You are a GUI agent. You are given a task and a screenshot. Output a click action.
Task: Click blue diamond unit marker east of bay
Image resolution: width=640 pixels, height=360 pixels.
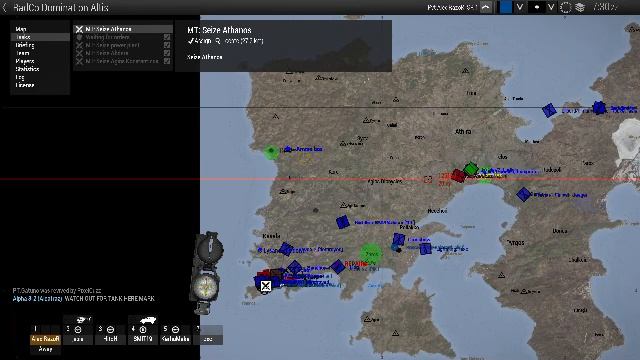[x=523, y=194]
